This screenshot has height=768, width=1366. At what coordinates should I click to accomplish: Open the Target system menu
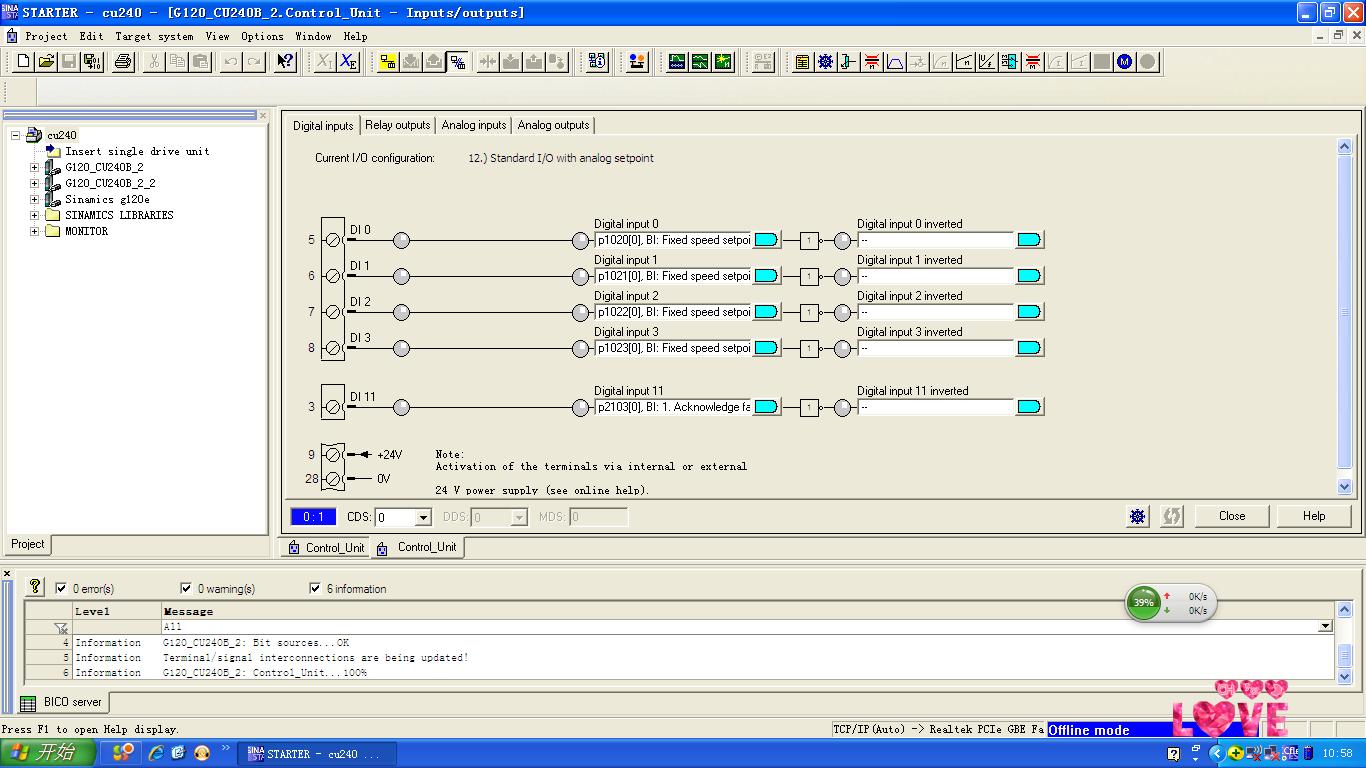pos(154,36)
